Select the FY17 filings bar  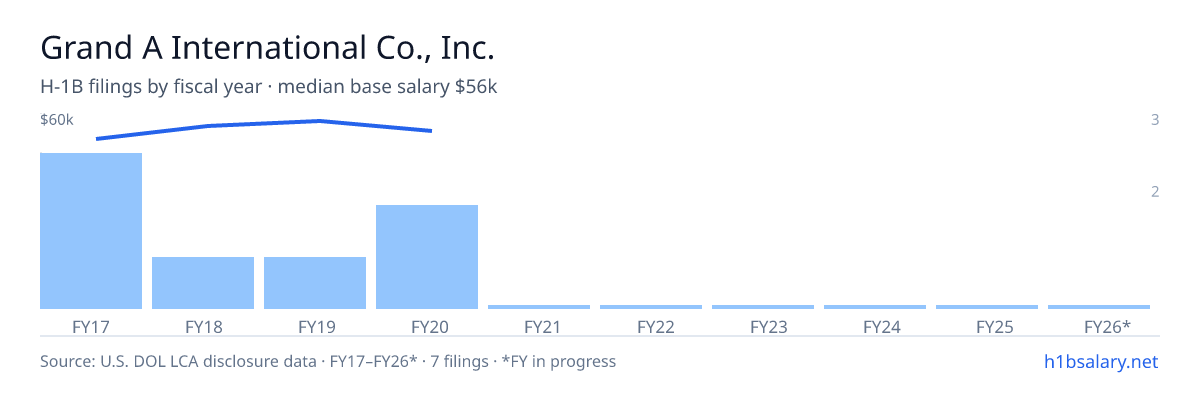pos(91,231)
